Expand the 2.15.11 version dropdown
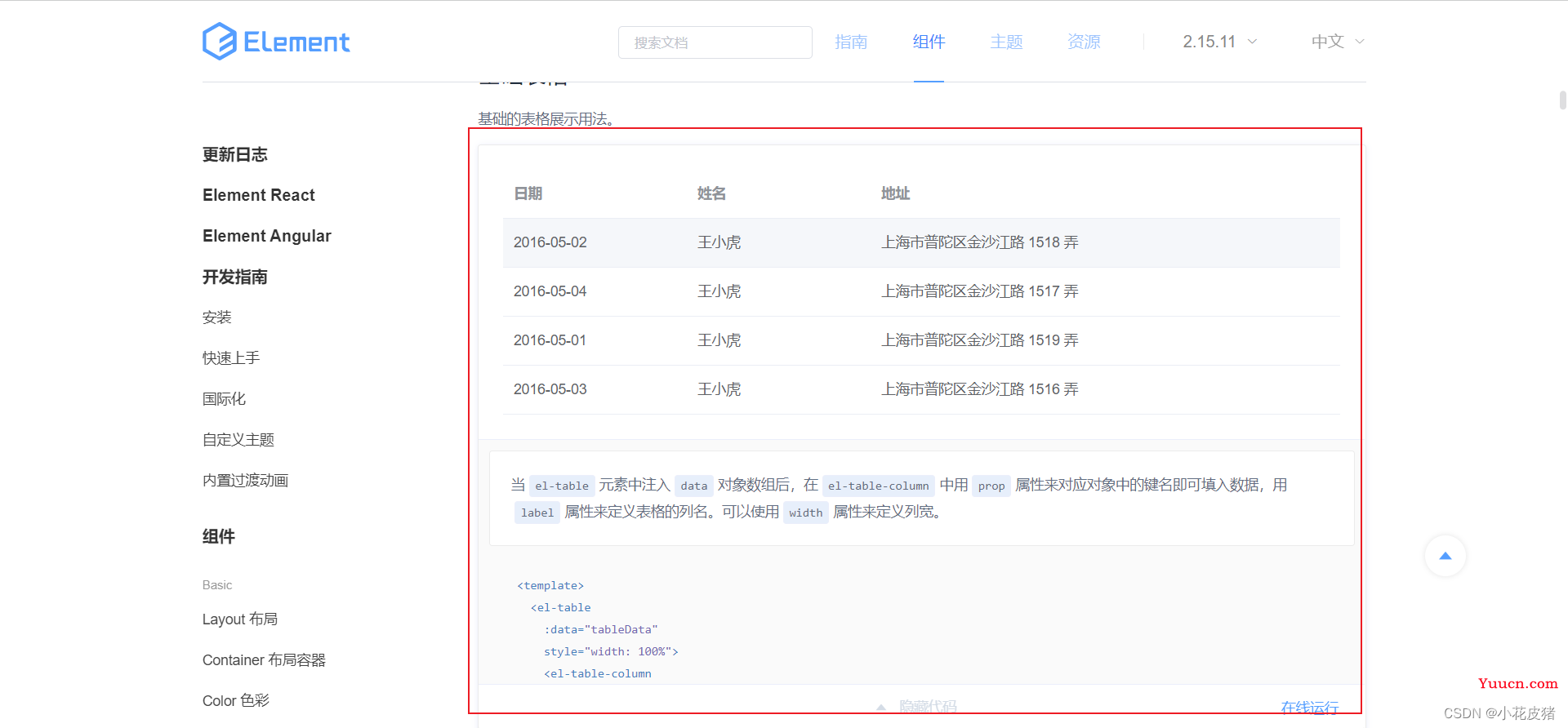Screen dimensions: 1568x728 pyautogui.click(x=1220, y=42)
